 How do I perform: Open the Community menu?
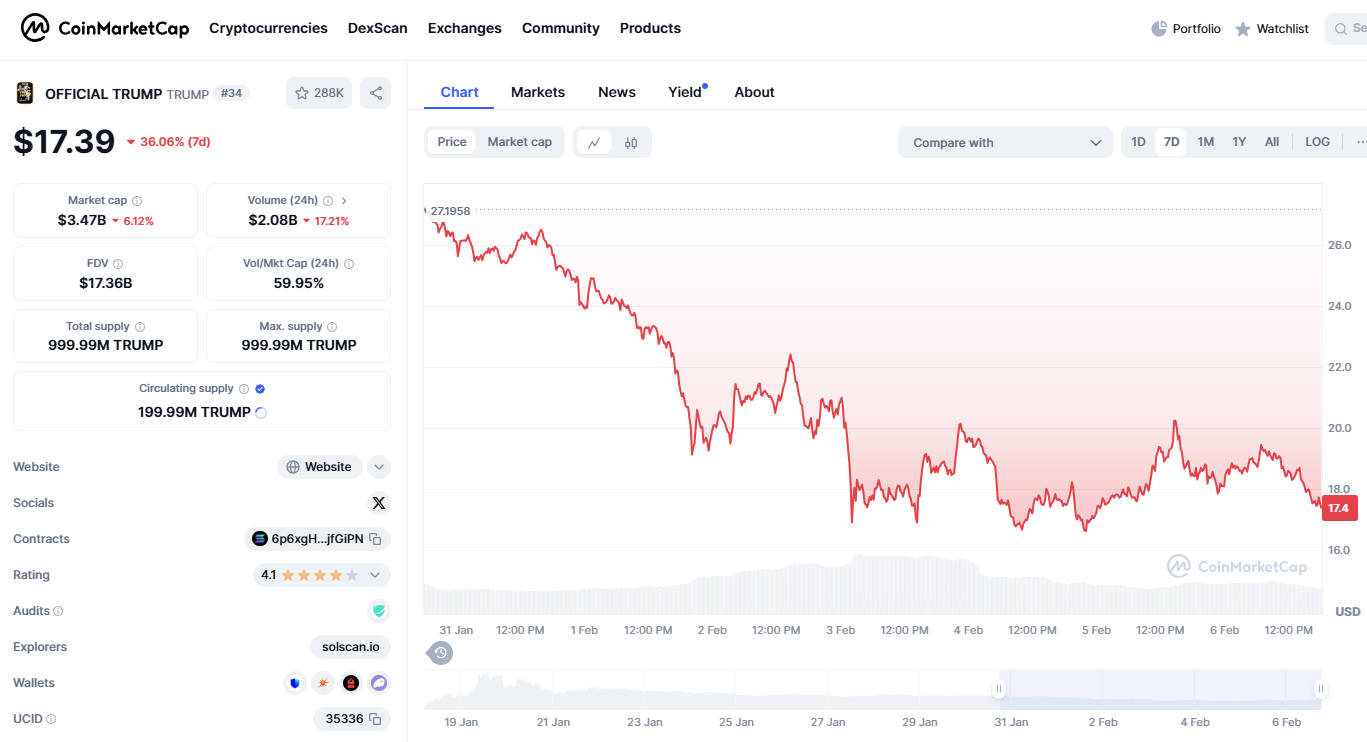561,28
